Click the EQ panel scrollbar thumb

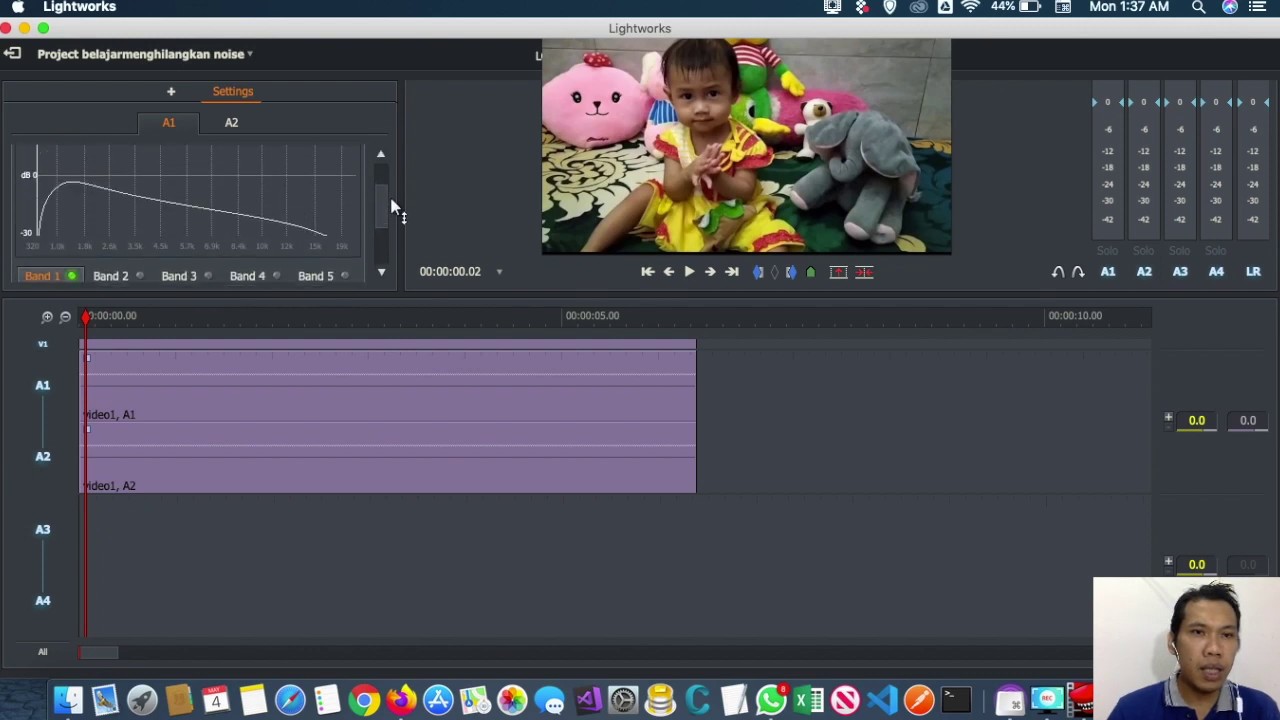tap(381, 208)
